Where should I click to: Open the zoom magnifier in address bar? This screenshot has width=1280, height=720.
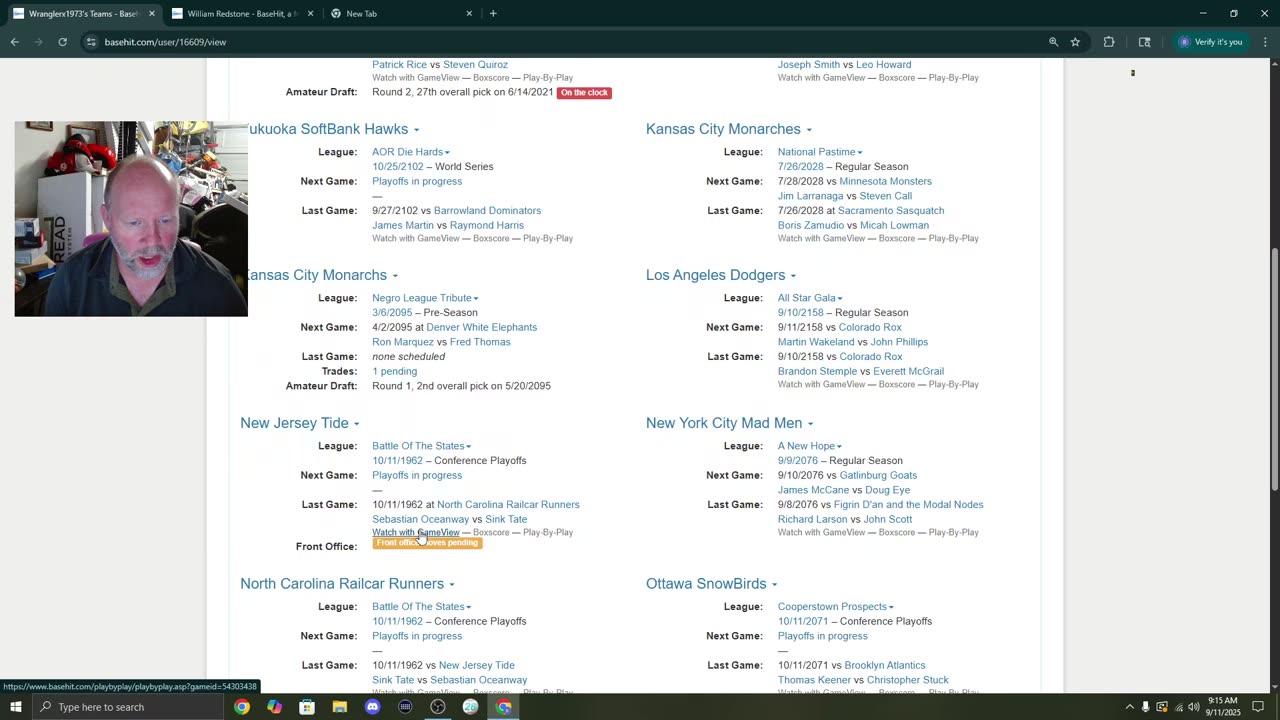point(1053,42)
